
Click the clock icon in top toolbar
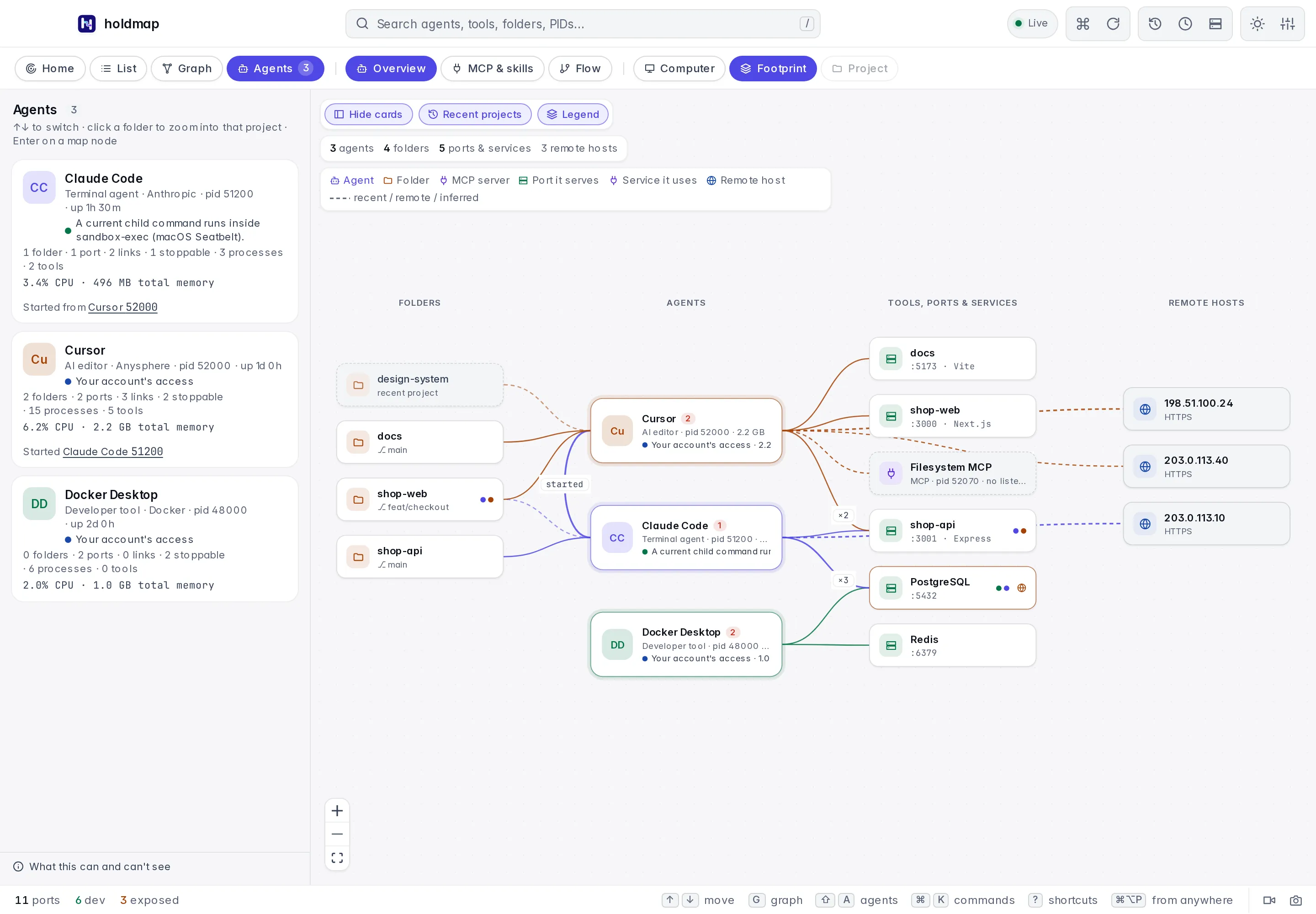1185,23
